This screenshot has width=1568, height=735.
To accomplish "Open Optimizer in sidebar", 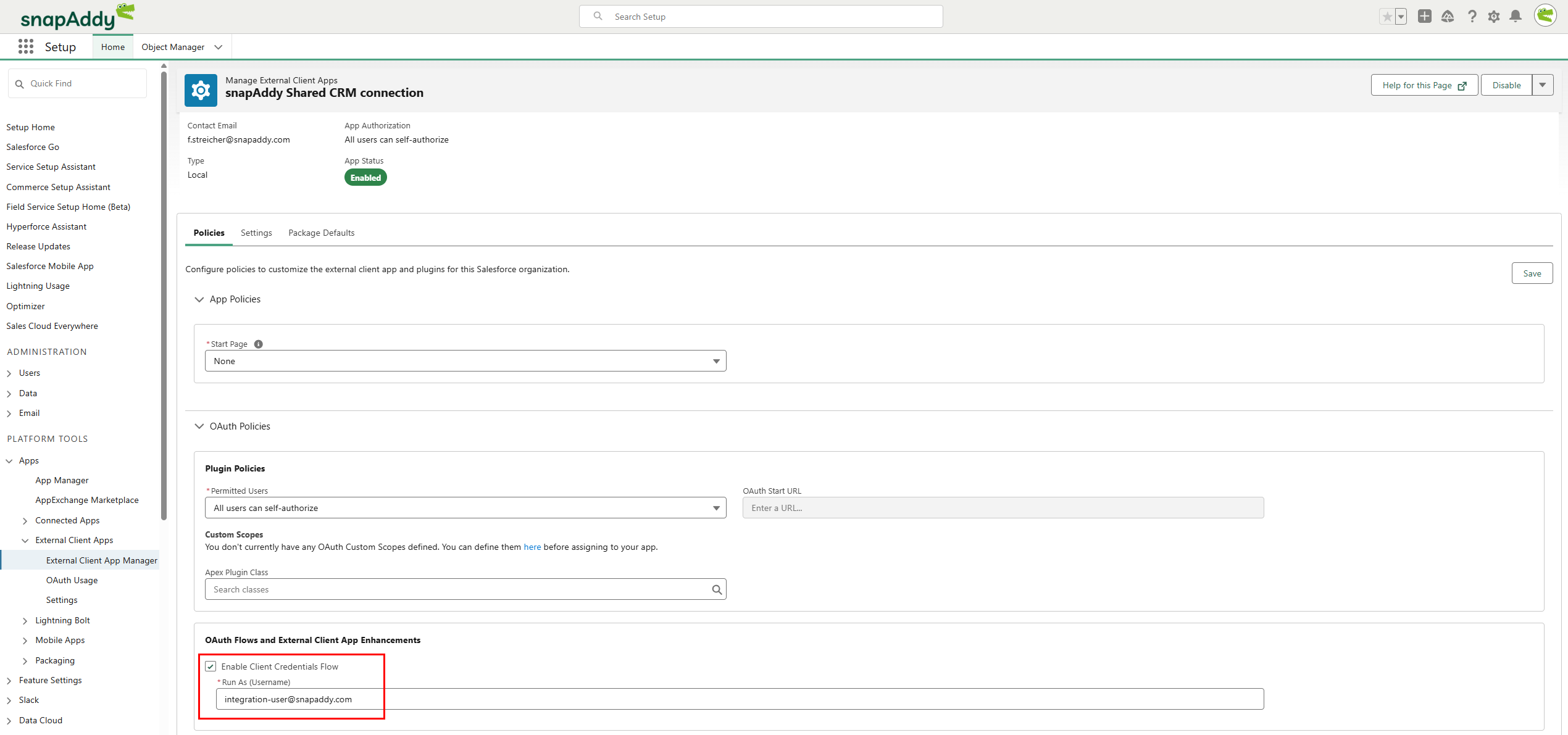I will click(25, 306).
